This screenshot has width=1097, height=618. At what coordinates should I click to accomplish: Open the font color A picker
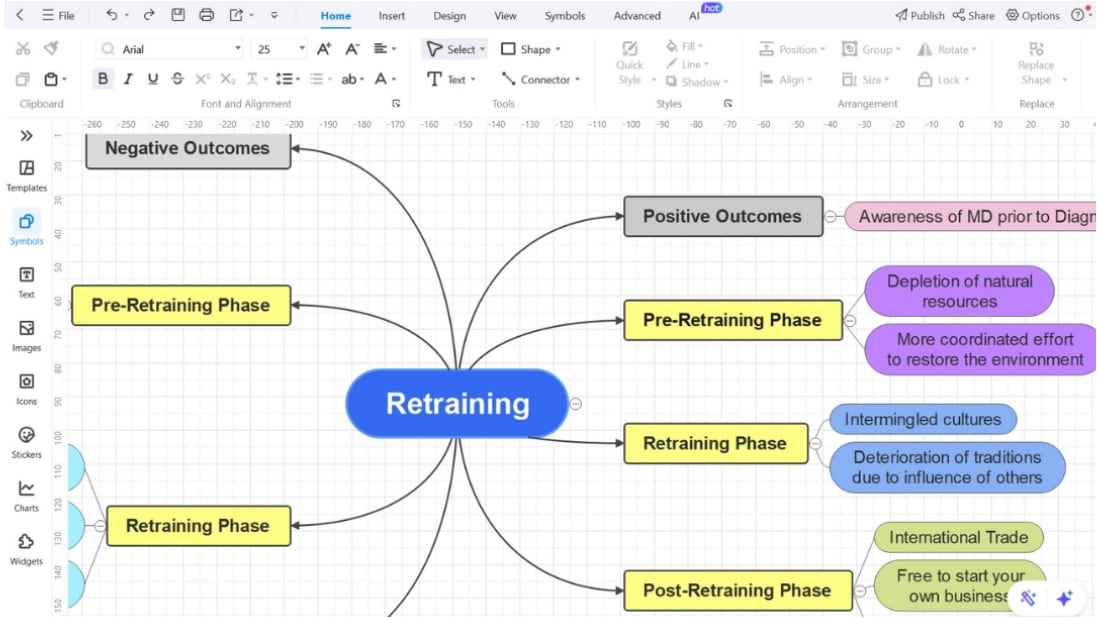pyautogui.click(x=385, y=79)
